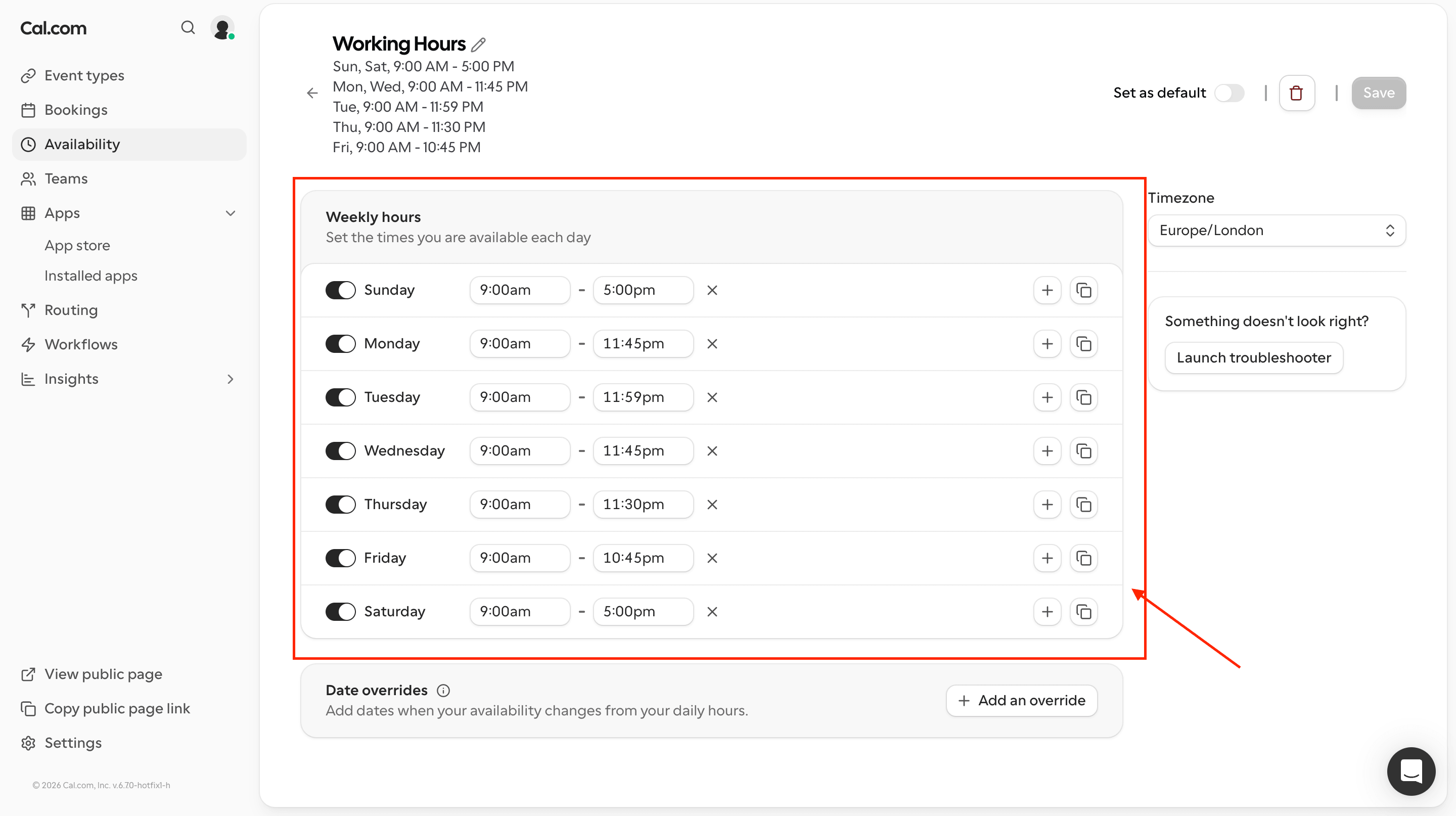1456x816 pixels.
Task: Add a time slot for Sunday
Action: pos(1047,290)
